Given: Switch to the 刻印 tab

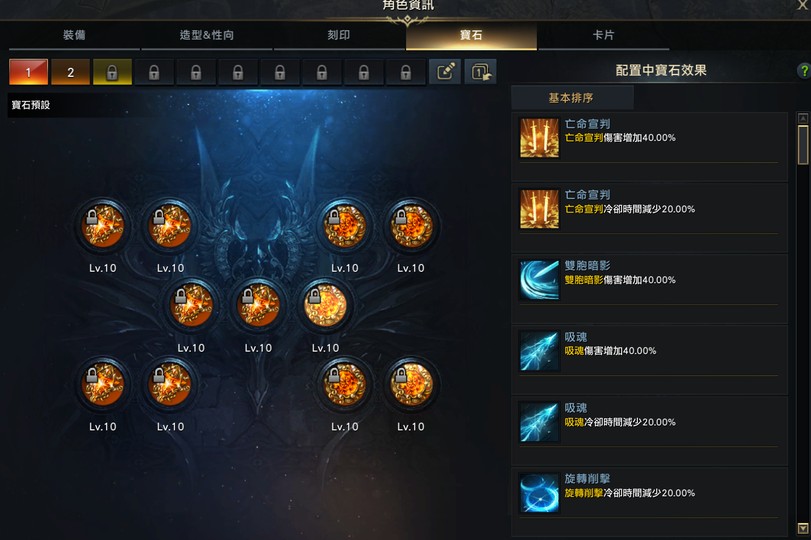Looking at the screenshot, I should (339, 35).
